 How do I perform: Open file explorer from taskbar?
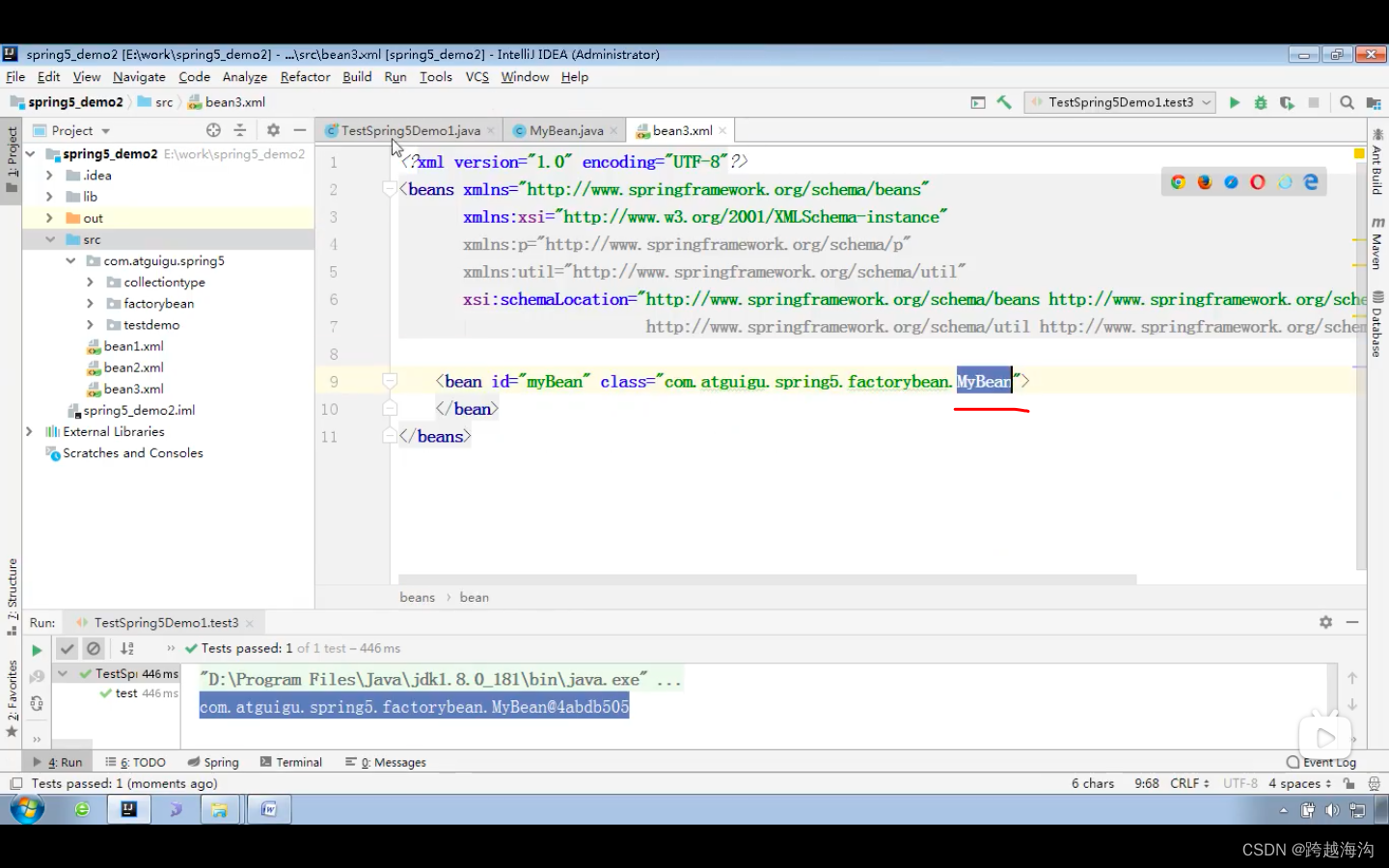(x=220, y=809)
